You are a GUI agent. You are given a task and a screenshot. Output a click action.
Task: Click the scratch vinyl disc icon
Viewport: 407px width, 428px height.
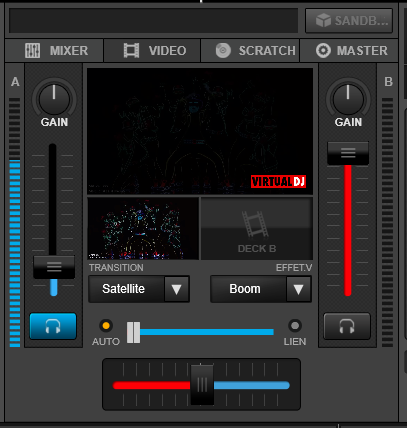pyautogui.click(x=223, y=51)
